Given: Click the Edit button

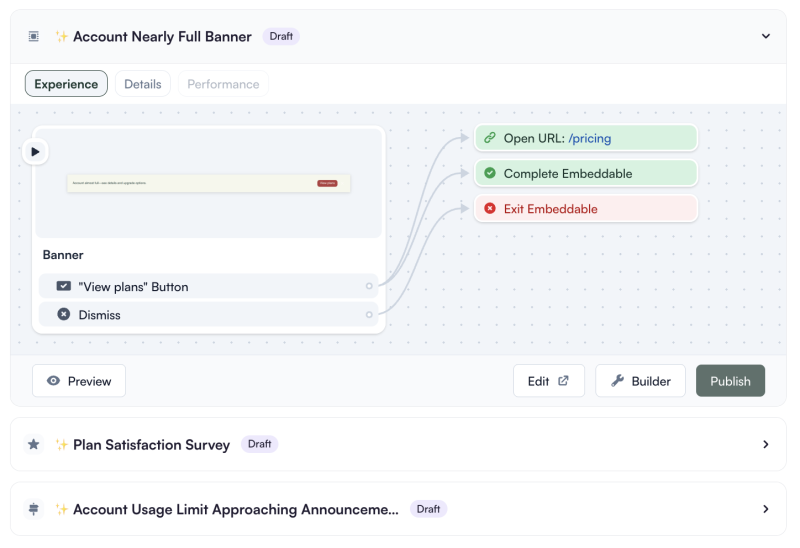Looking at the screenshot, I should point(549,381).
